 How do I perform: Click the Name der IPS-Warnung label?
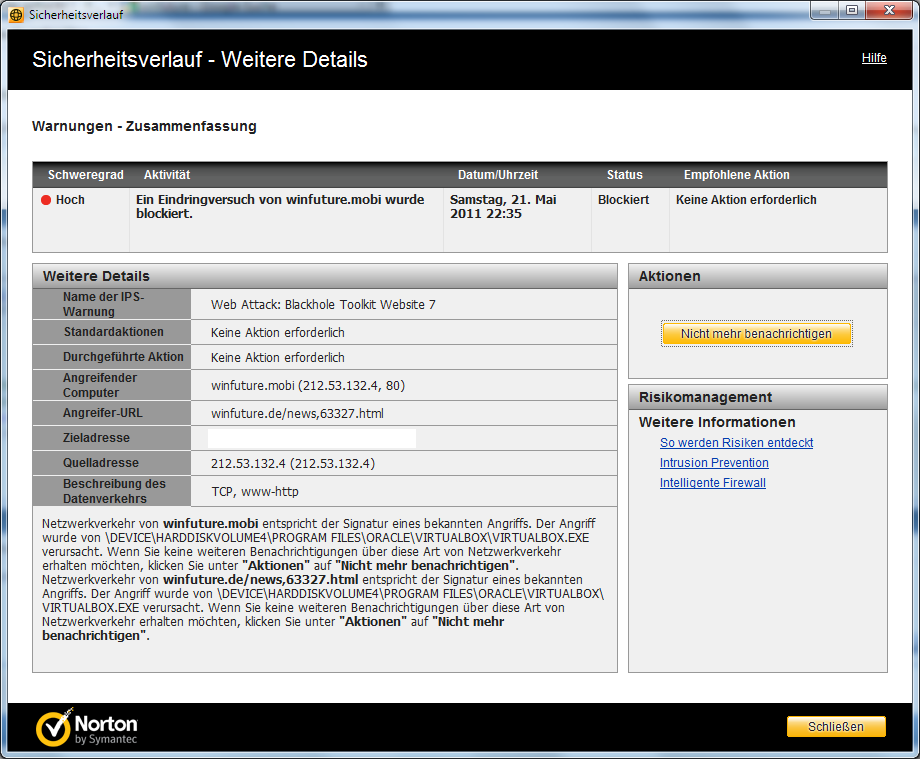[x=103, y=304]
